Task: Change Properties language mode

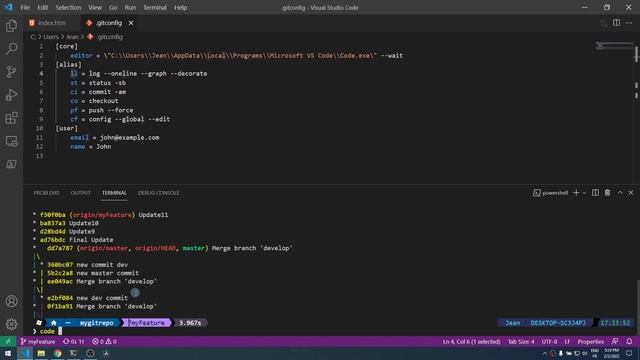Action: click(590, 342)
